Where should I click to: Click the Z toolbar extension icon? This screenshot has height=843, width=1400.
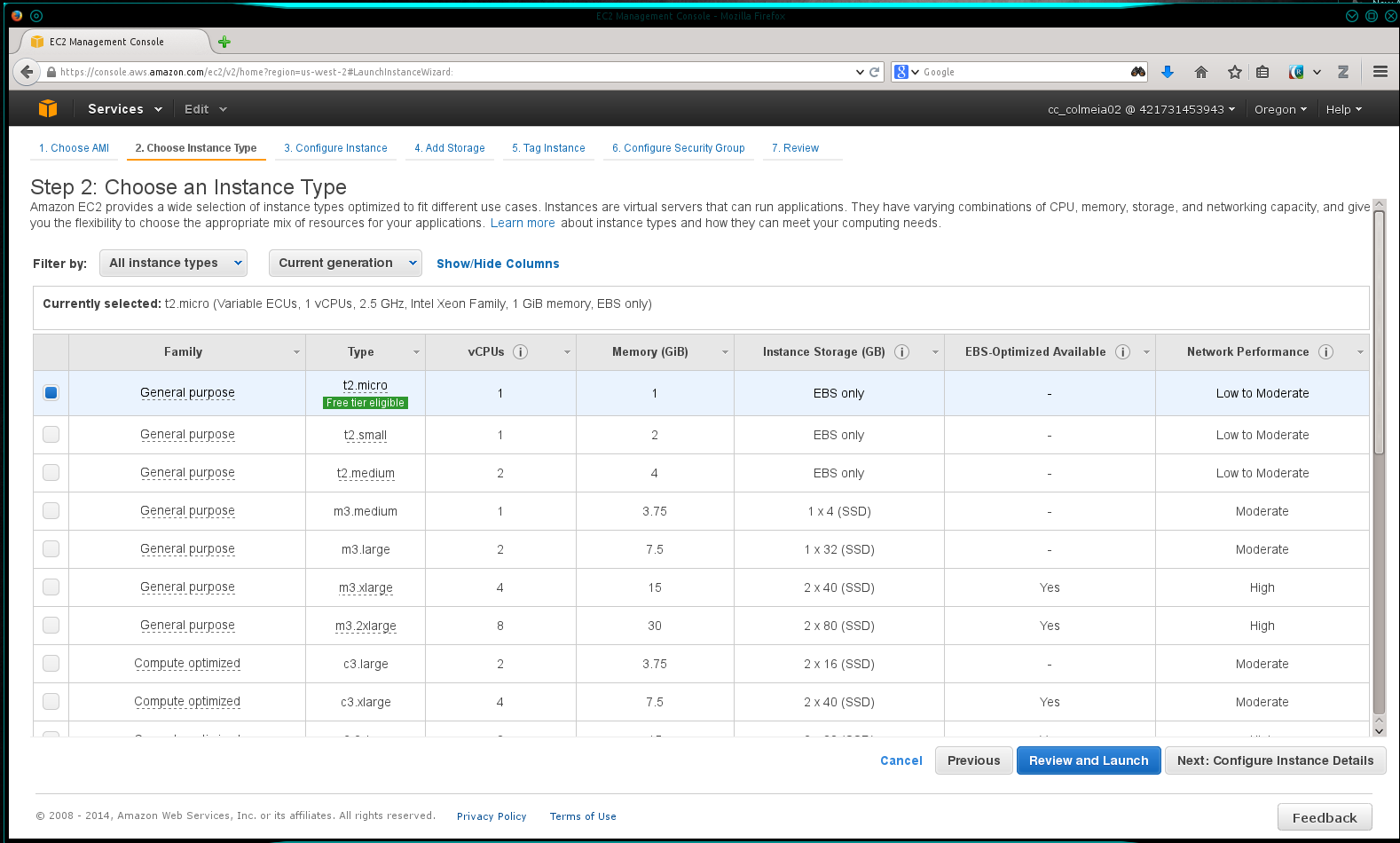point(1343,72)
